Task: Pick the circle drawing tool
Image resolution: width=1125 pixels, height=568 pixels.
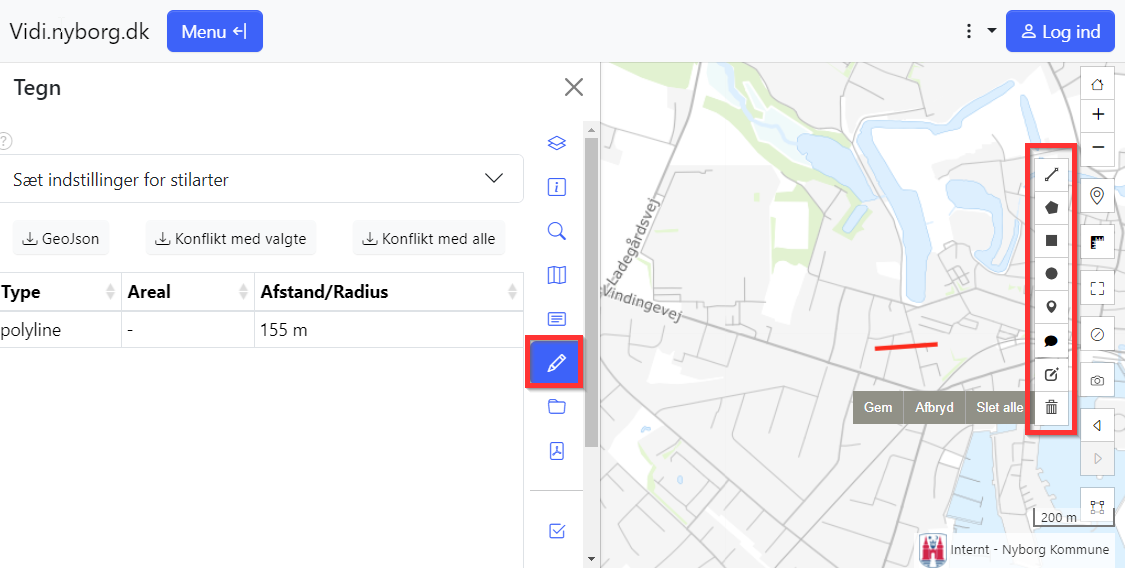Action: coord(1051,273)
